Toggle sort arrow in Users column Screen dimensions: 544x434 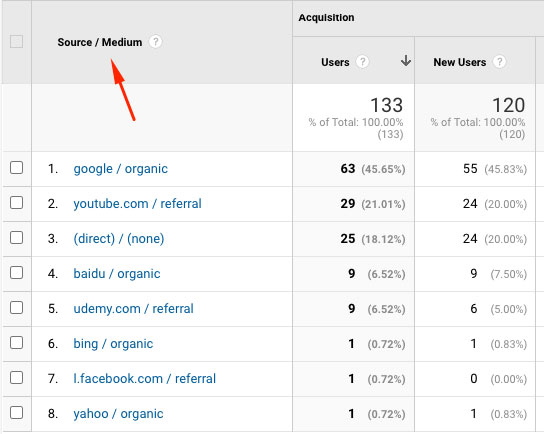point(406,61)
